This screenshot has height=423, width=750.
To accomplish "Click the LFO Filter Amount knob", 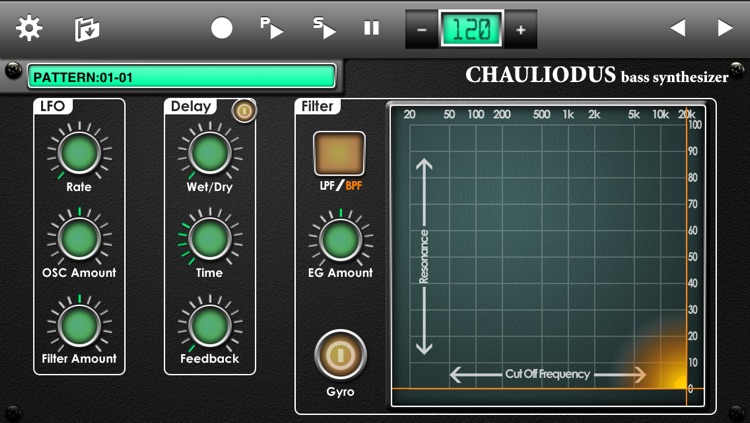I will (79, 325).
